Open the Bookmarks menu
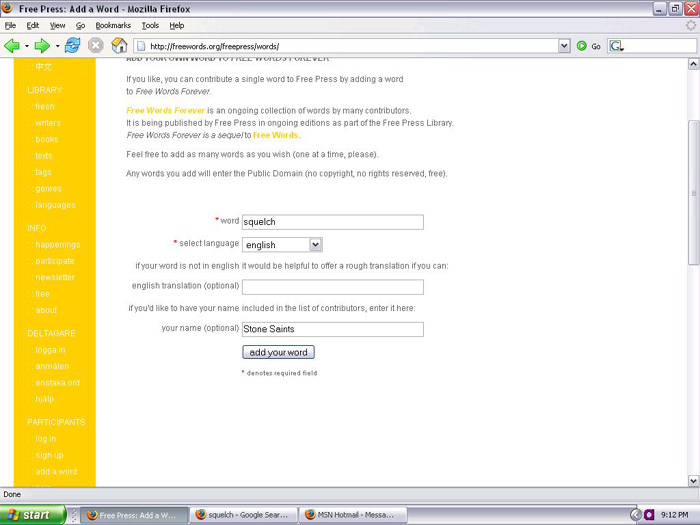This screenshot has width=700, height=525. click(x=113, y=25)
